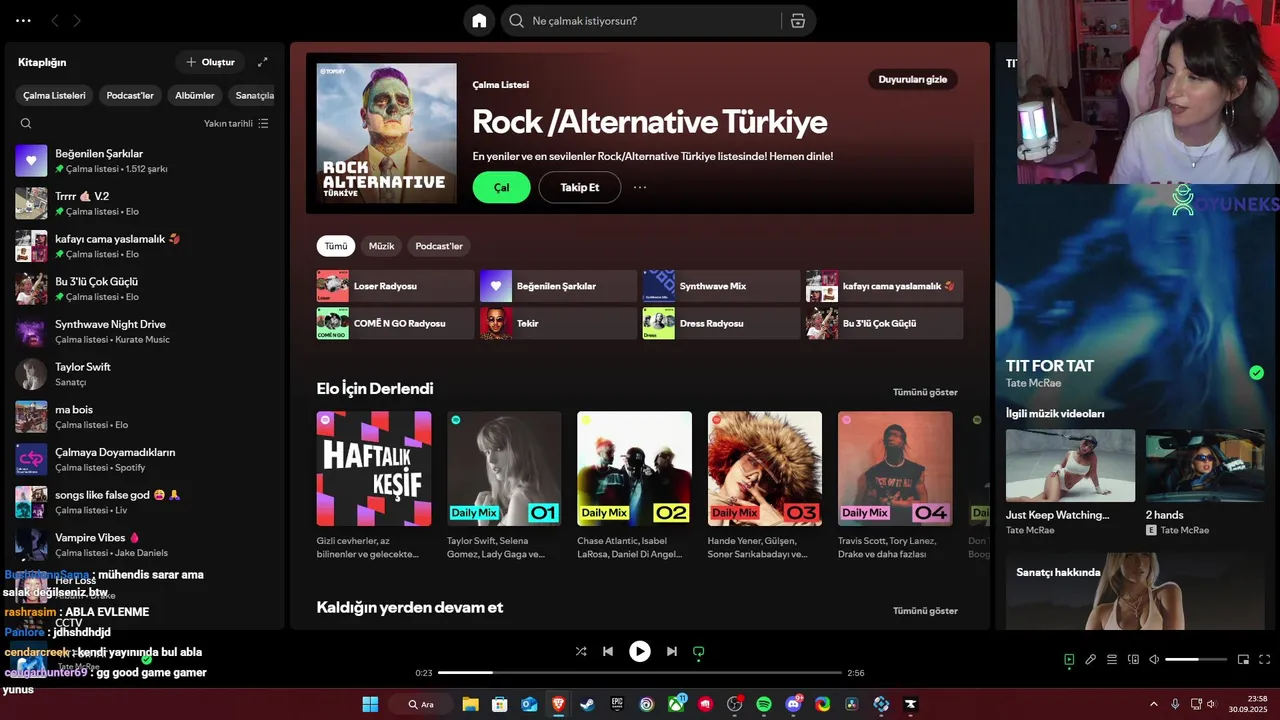This screenshot has width=1280, height=720.
Task: Open Haftalık Keşif card
Action: (374, 485)
